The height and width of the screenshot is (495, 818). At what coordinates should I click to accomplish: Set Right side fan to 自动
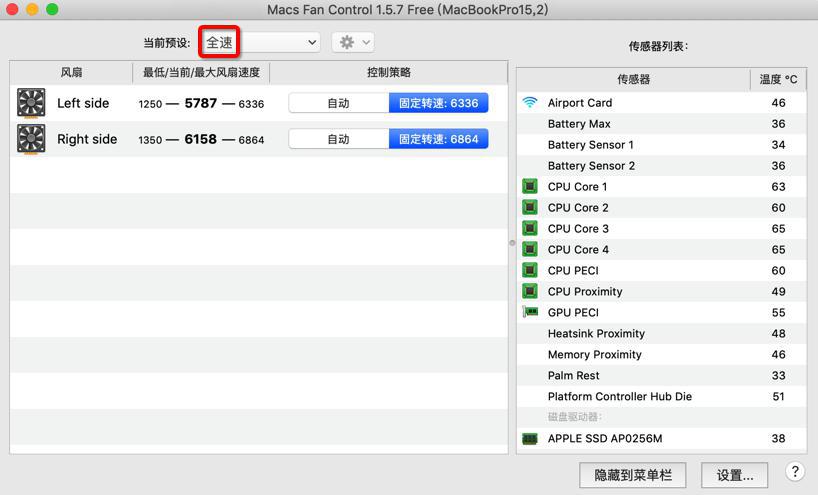tap(339, 139)
